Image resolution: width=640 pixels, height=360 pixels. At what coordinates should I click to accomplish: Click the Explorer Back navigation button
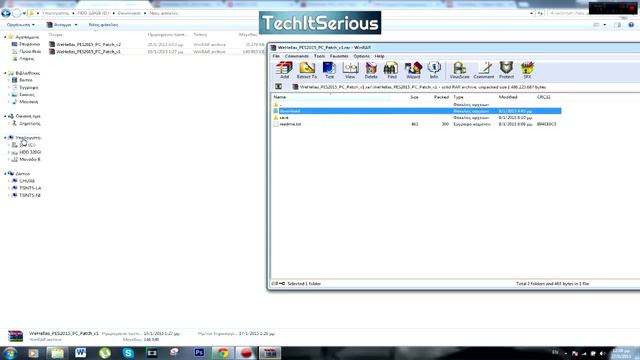click(x=6, y=13)
